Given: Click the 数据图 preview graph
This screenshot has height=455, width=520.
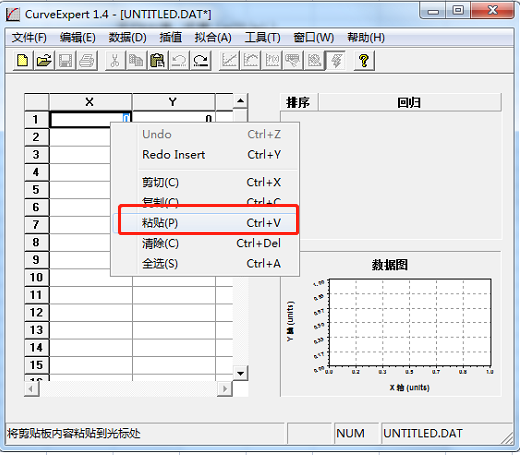Looking at the screenshot, I should pos(410,322).
